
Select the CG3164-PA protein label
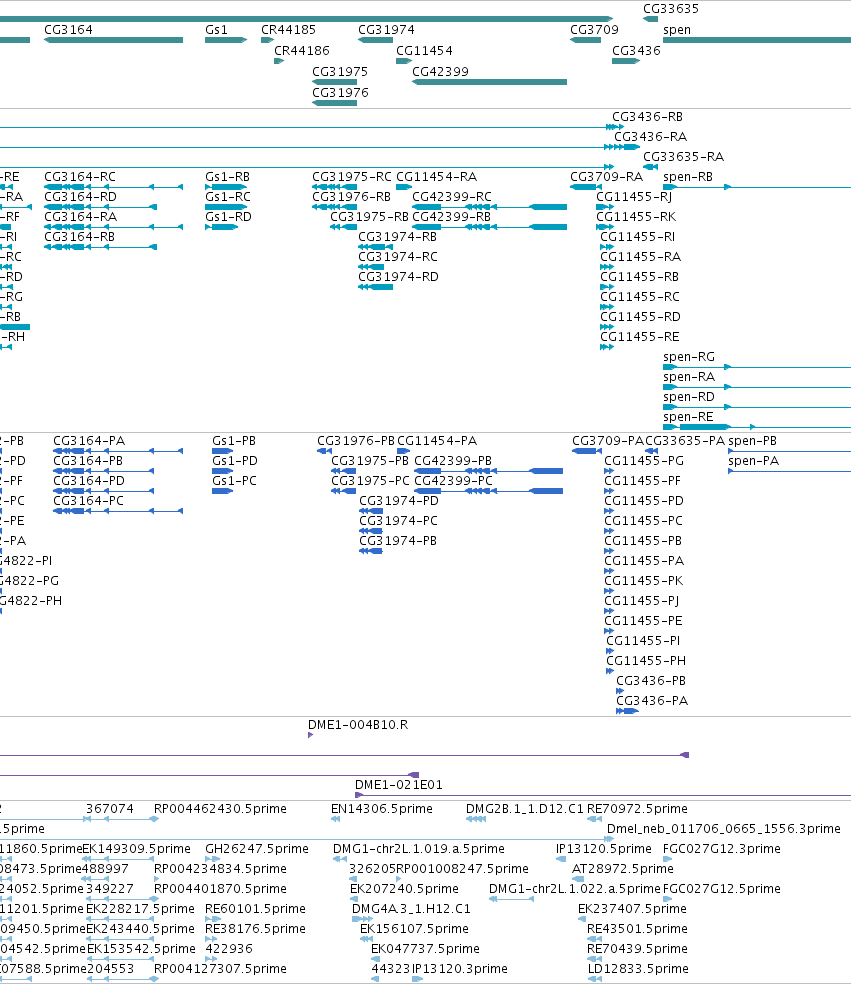(x=89, y=441)
